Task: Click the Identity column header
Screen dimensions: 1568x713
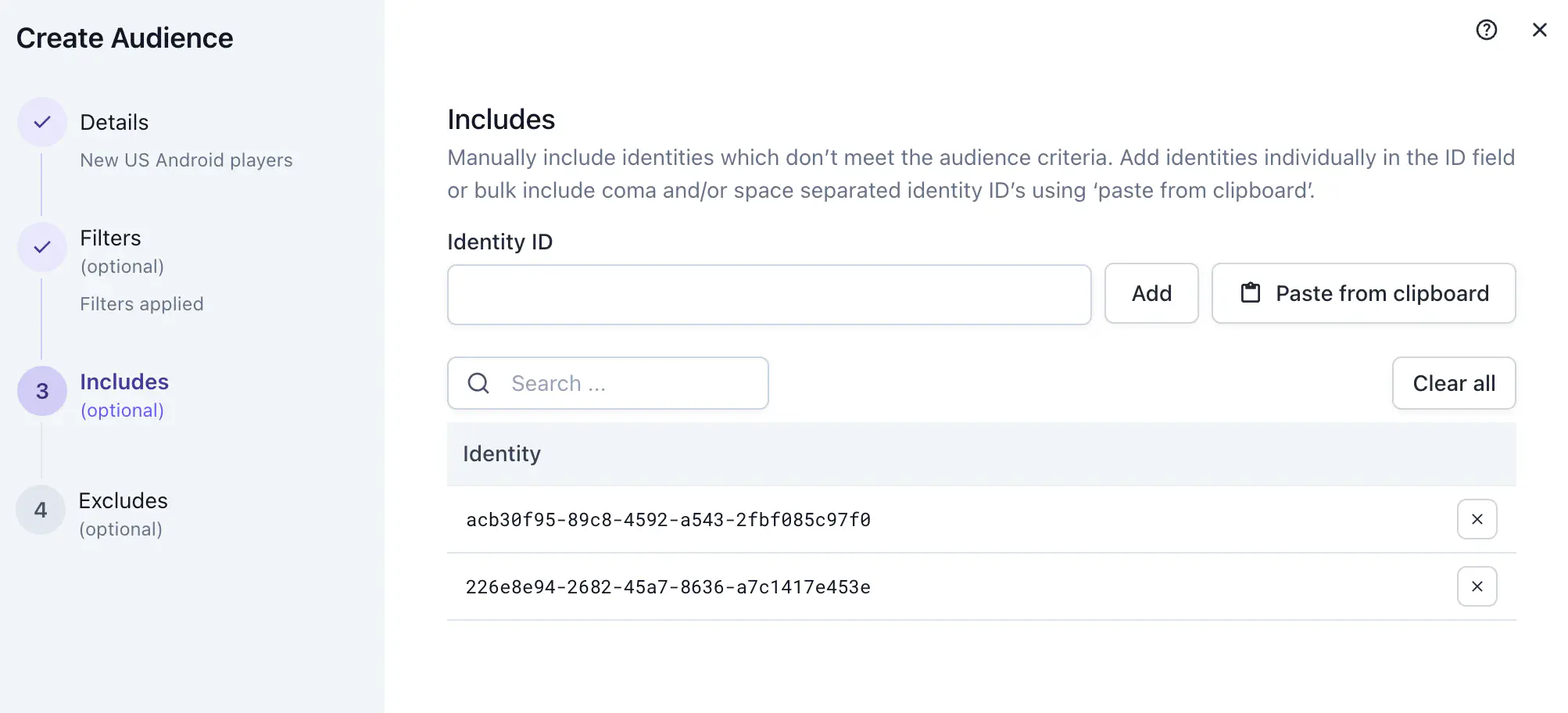Action: click(501, 453)
